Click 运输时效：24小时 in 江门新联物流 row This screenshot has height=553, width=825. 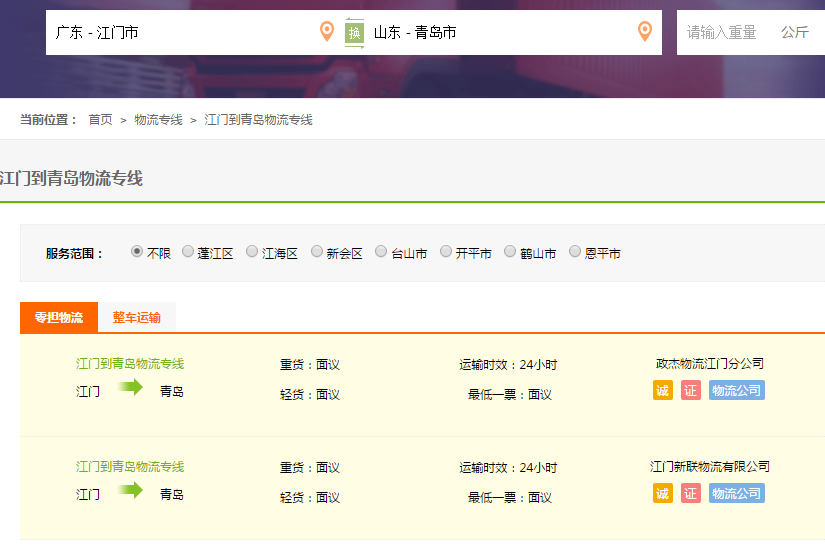point(508,468)
